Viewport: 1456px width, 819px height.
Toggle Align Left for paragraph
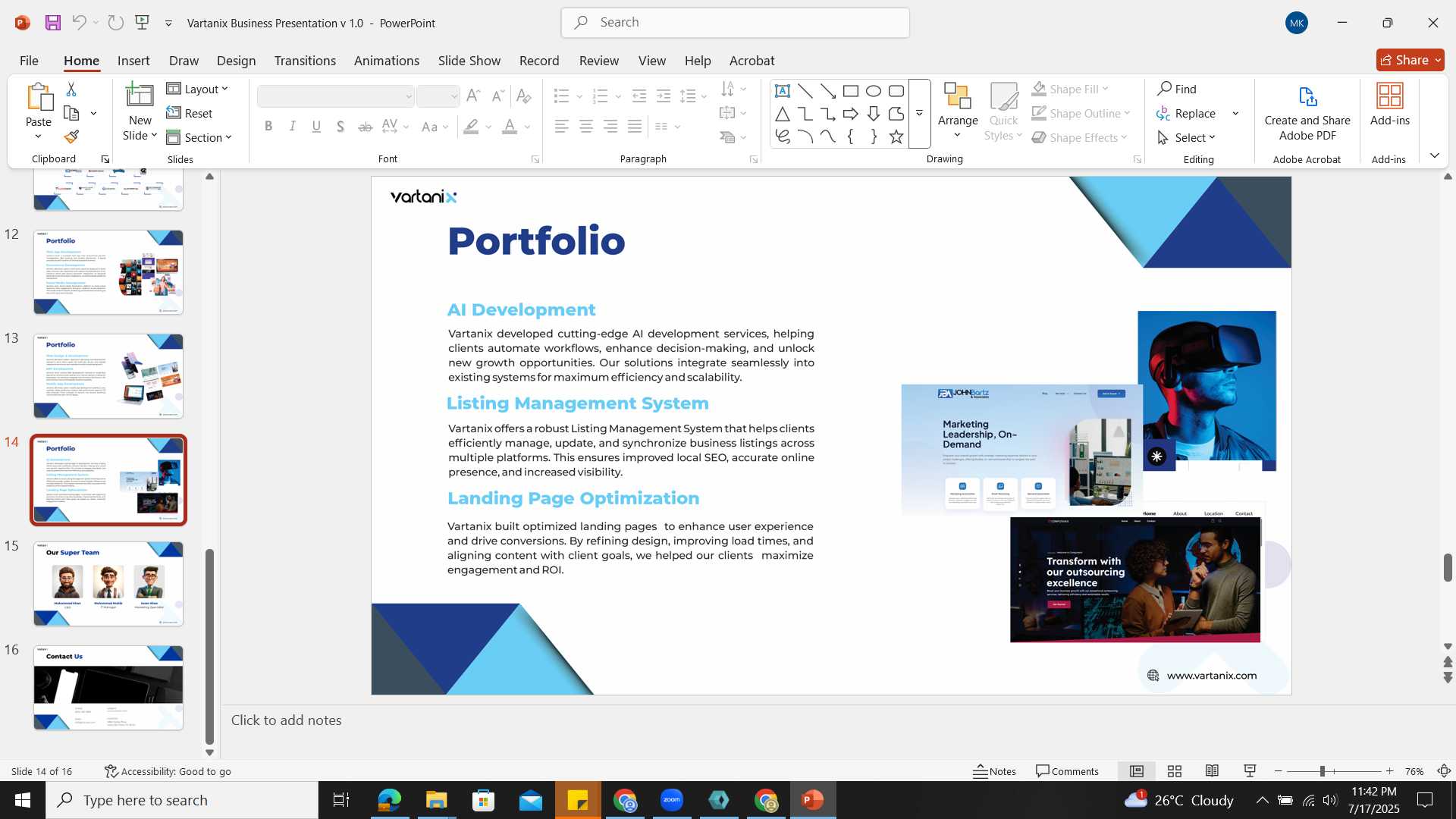[x=562, y=127]
